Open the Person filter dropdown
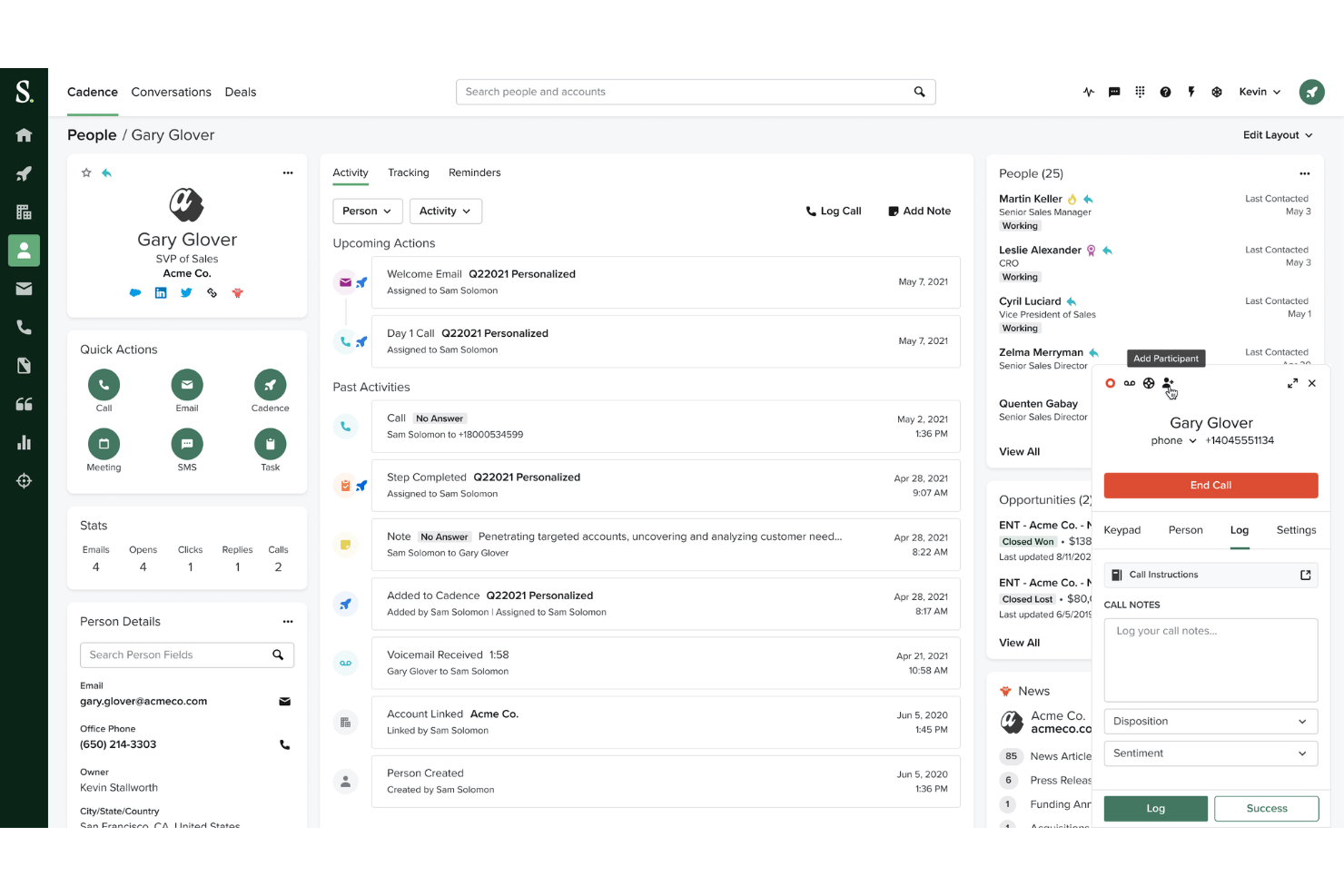1344x896 pixels. pyautogui.click(x=368, y=211)
